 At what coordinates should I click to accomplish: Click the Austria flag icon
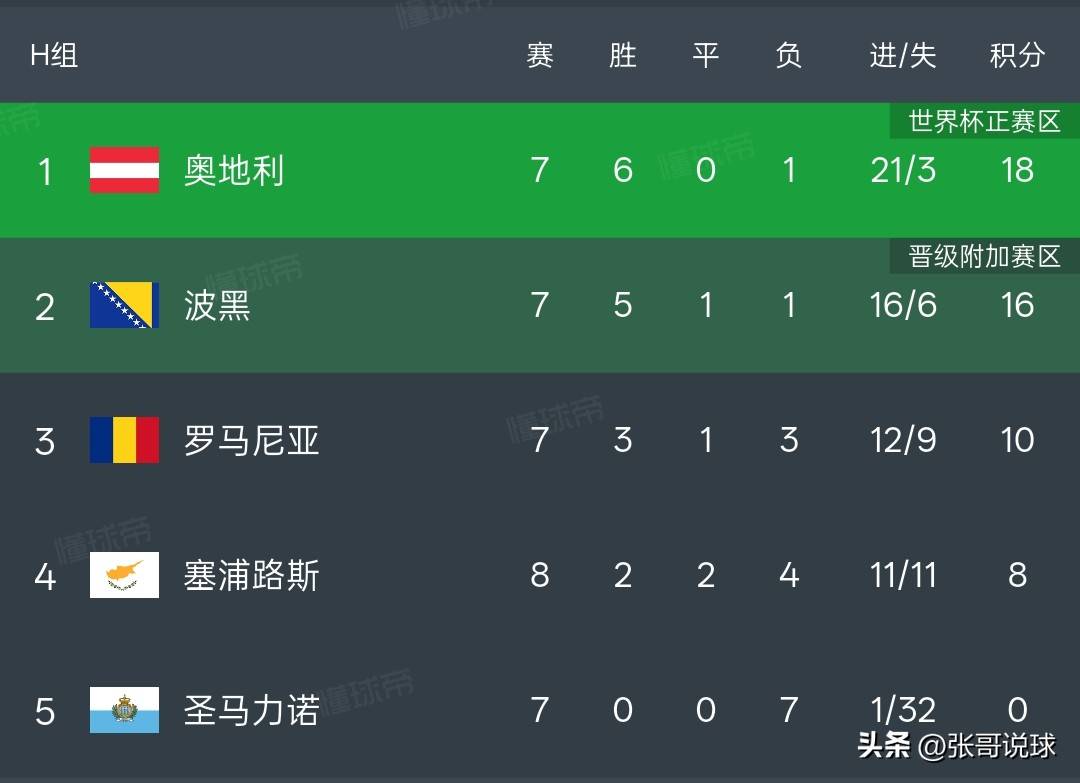click(x=124, y=170)
